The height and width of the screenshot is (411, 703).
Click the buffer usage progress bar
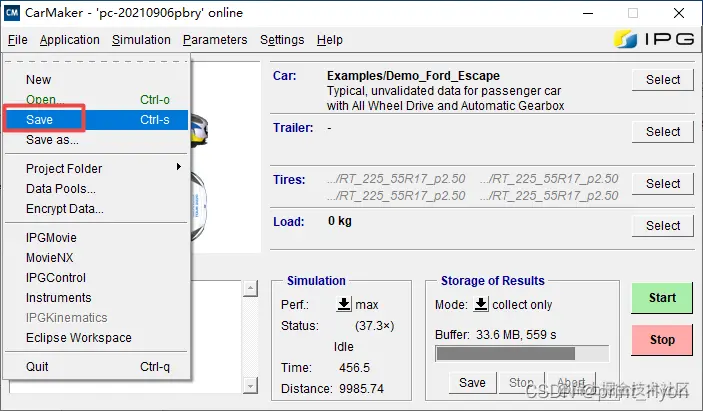[522, 353]
